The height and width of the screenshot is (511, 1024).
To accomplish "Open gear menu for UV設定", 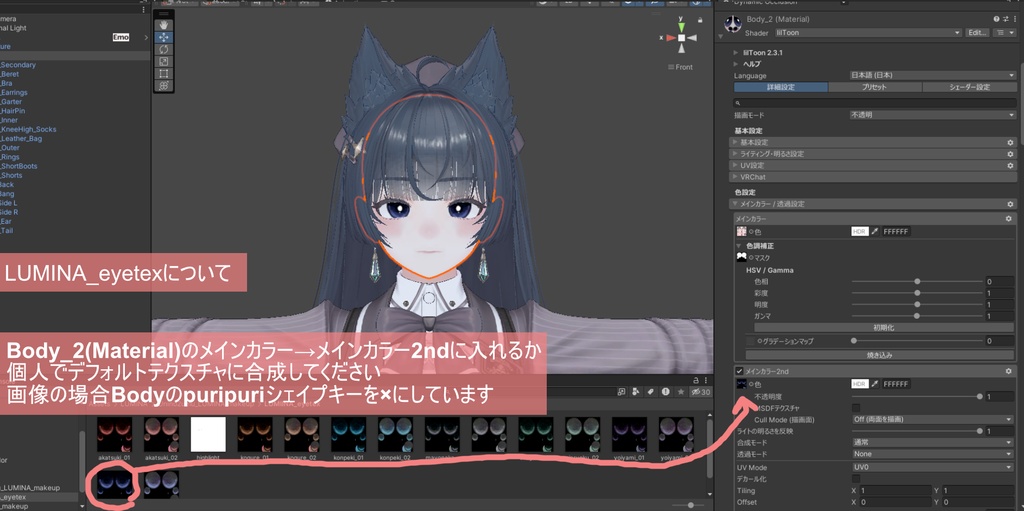I will tap(1010, 166).
